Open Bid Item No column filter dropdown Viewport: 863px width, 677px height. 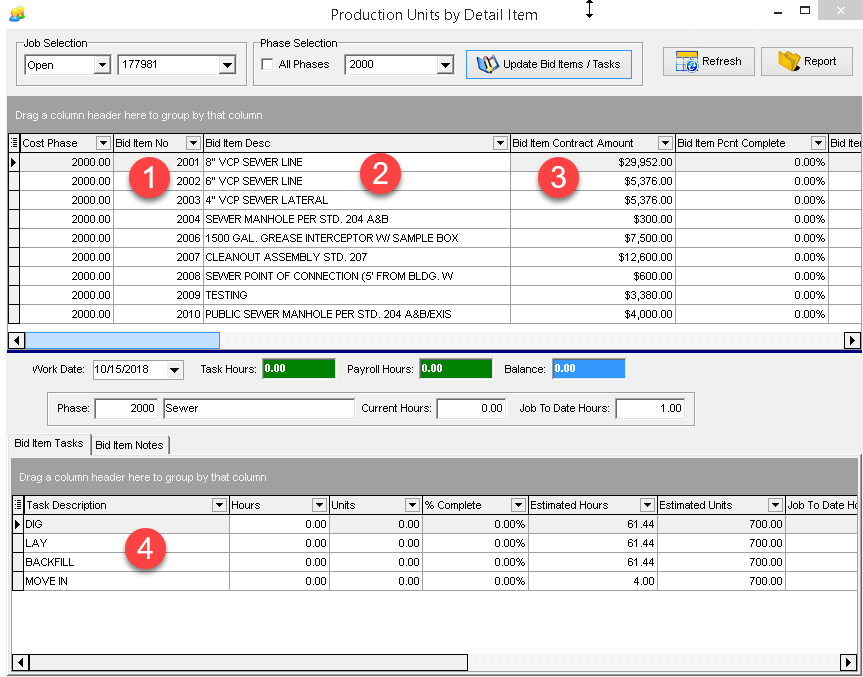[193, 144]
